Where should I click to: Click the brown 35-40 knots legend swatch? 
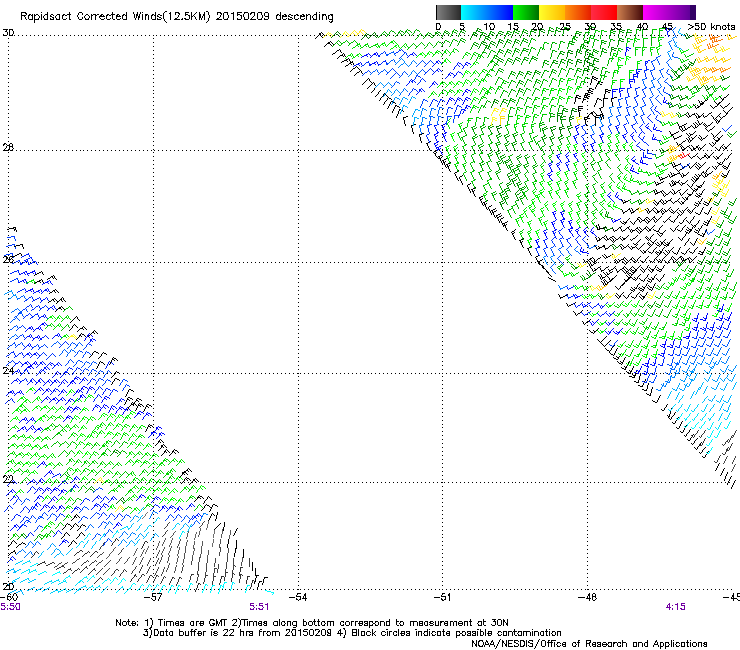630,12
